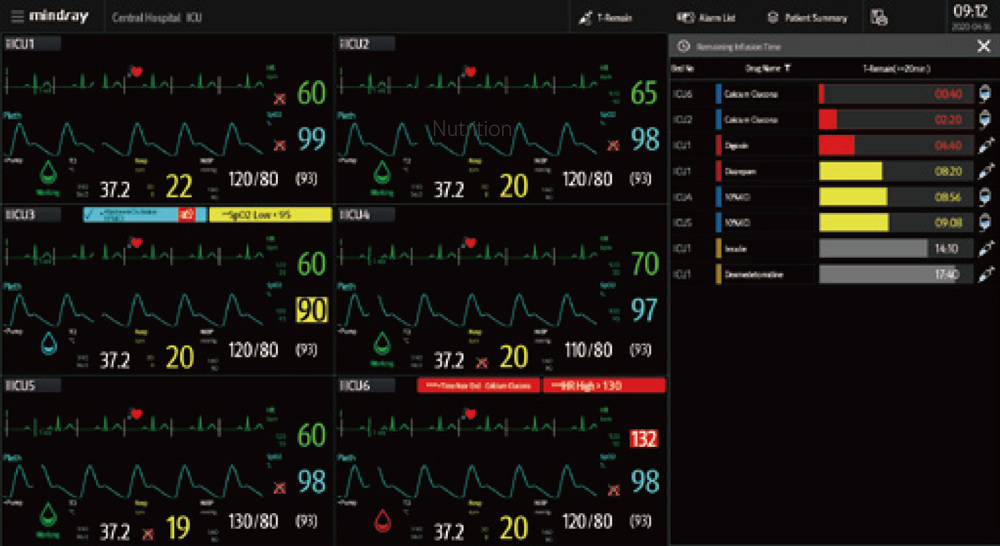Open the ICU5 bed label
This screenshot has width=1000, height=546.
32,386
